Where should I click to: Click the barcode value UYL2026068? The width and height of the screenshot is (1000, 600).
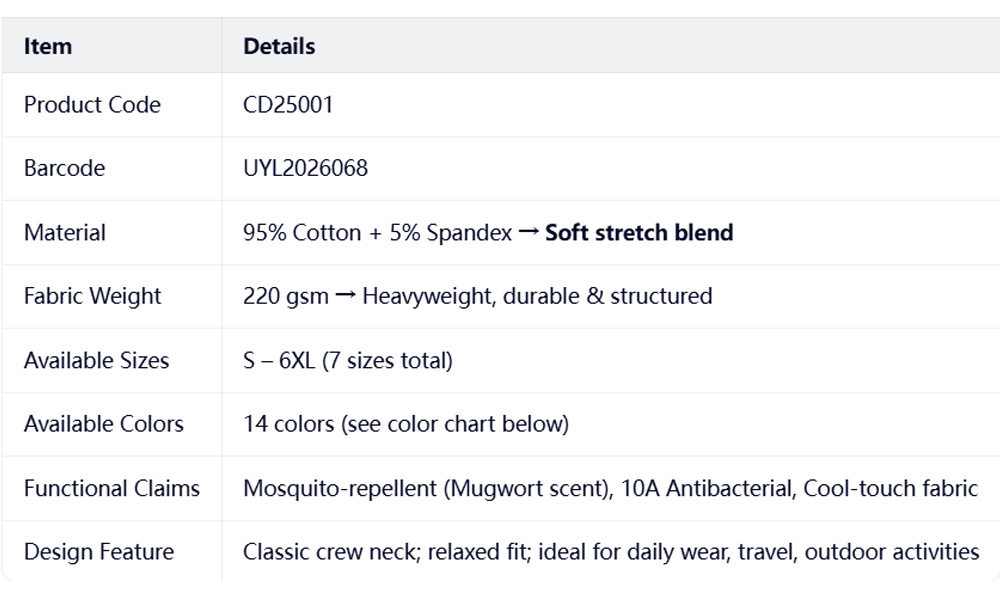306,169
